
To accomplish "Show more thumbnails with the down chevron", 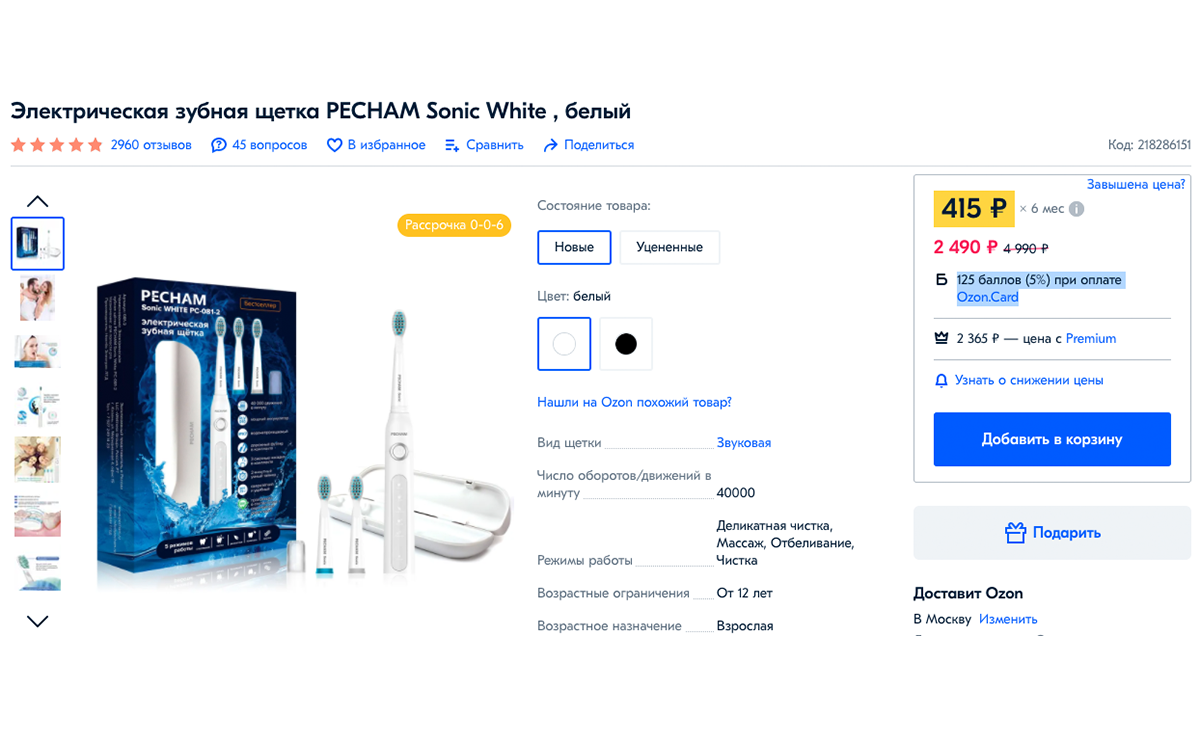I will 37,621.
